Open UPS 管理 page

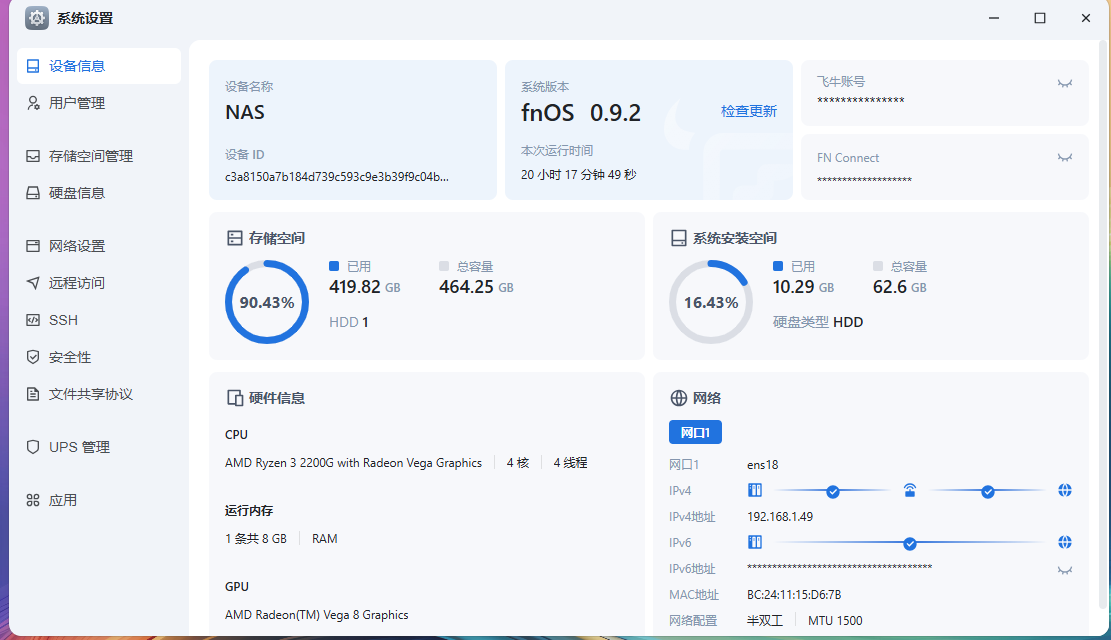click(98, 447)
